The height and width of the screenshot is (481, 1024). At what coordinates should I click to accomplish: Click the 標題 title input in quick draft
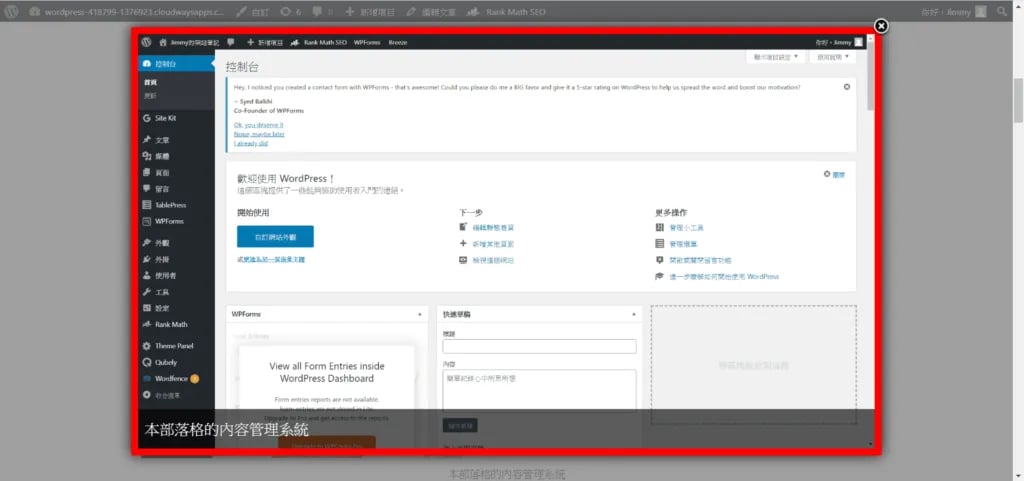[539, 347]
